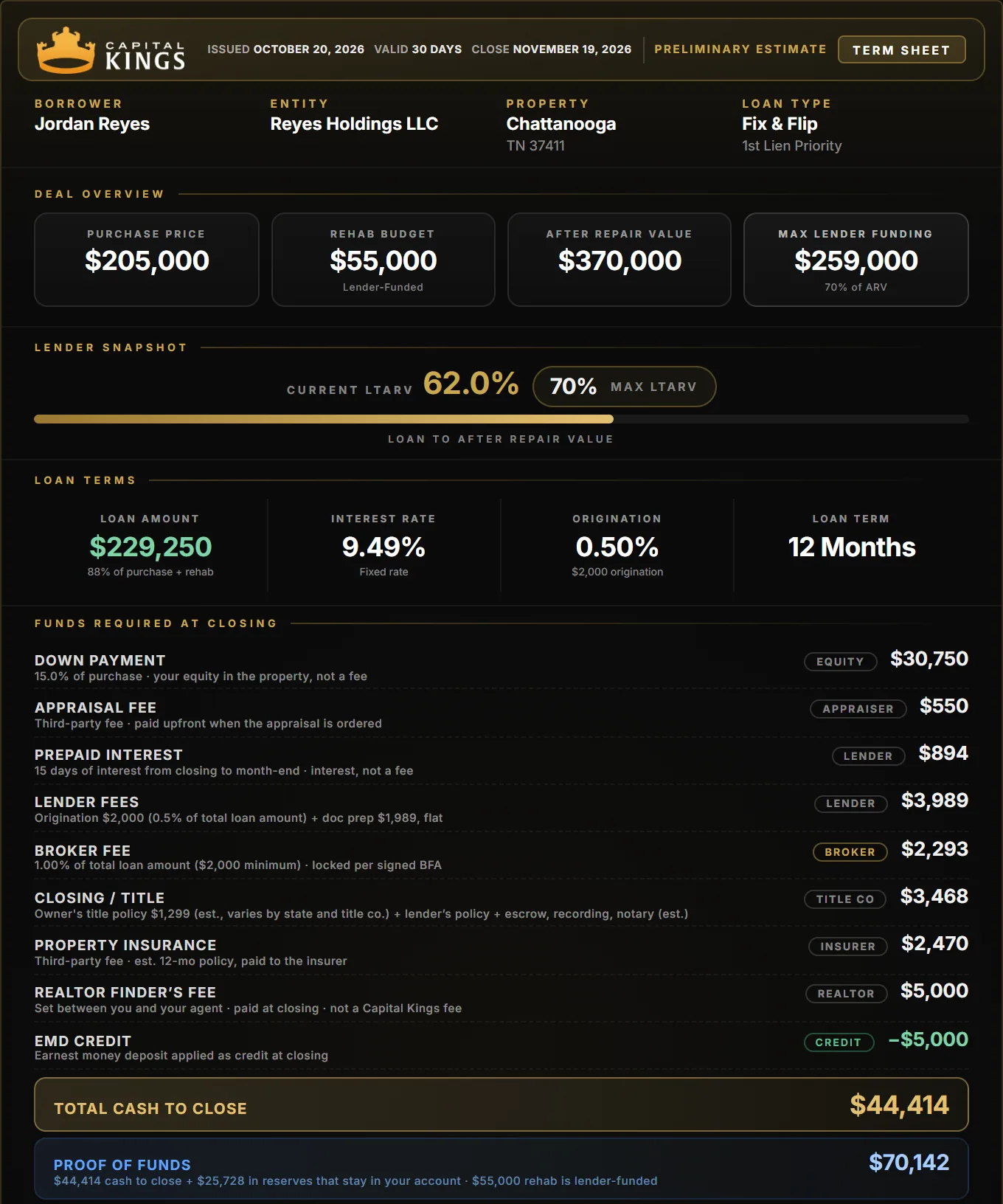
Task: Click the $370,000 after repair value
Action: pos(619,260)
